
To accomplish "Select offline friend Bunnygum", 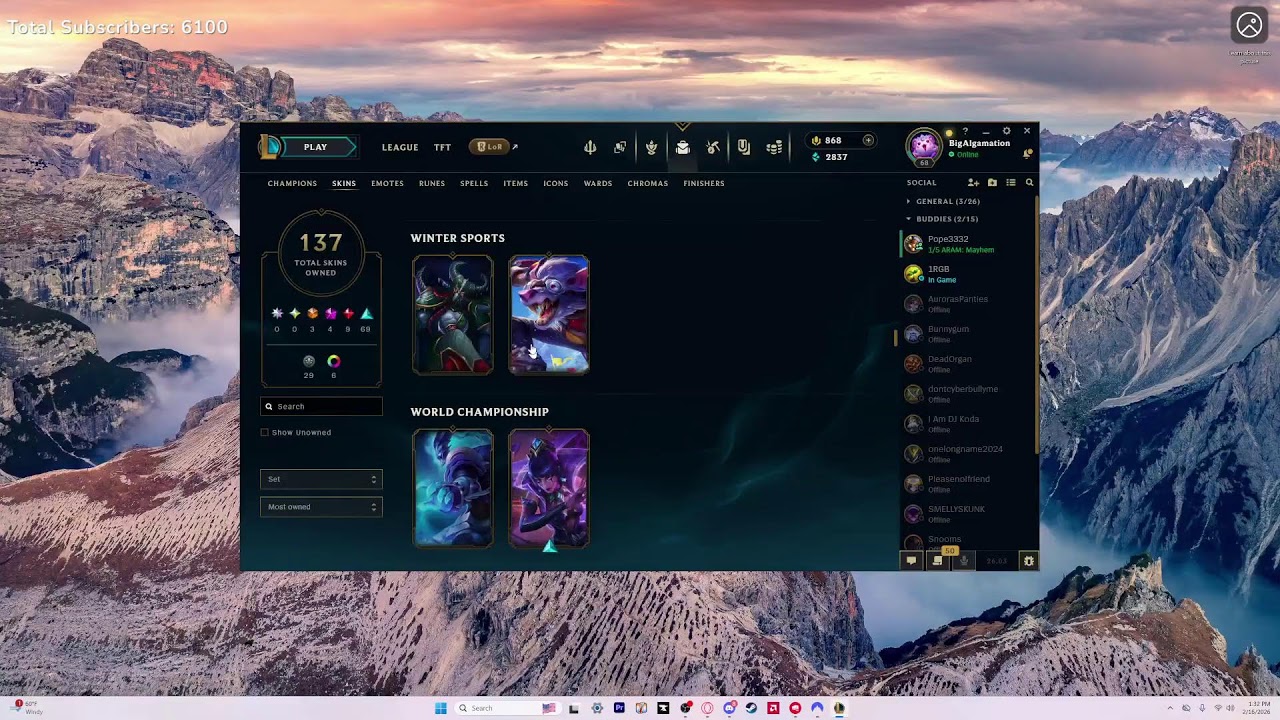I will point(965,334).
